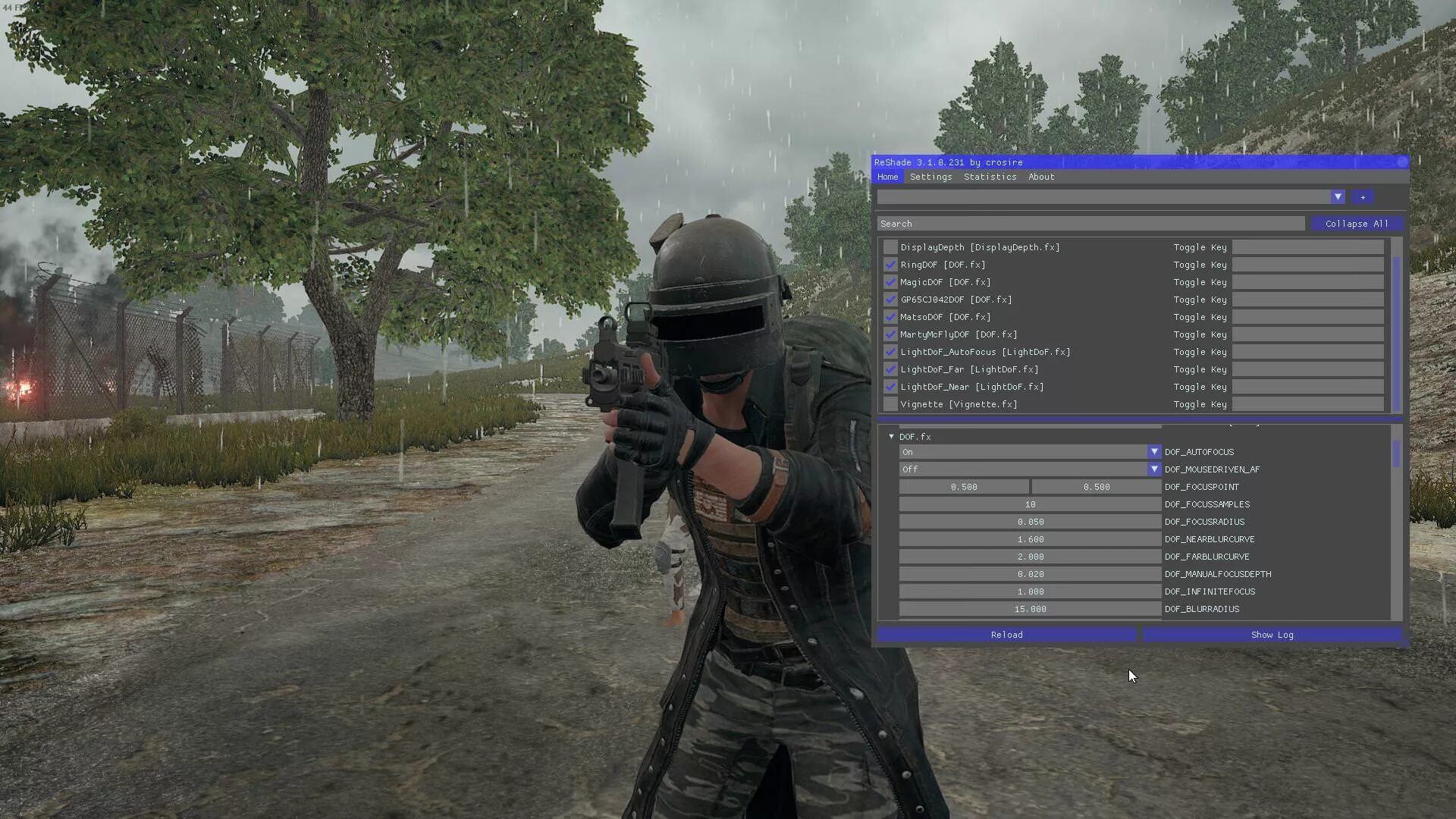Viewport: 1456px width, 819px height.
Task: Click the Settings tab in ReShade
Action: [930, 177]
